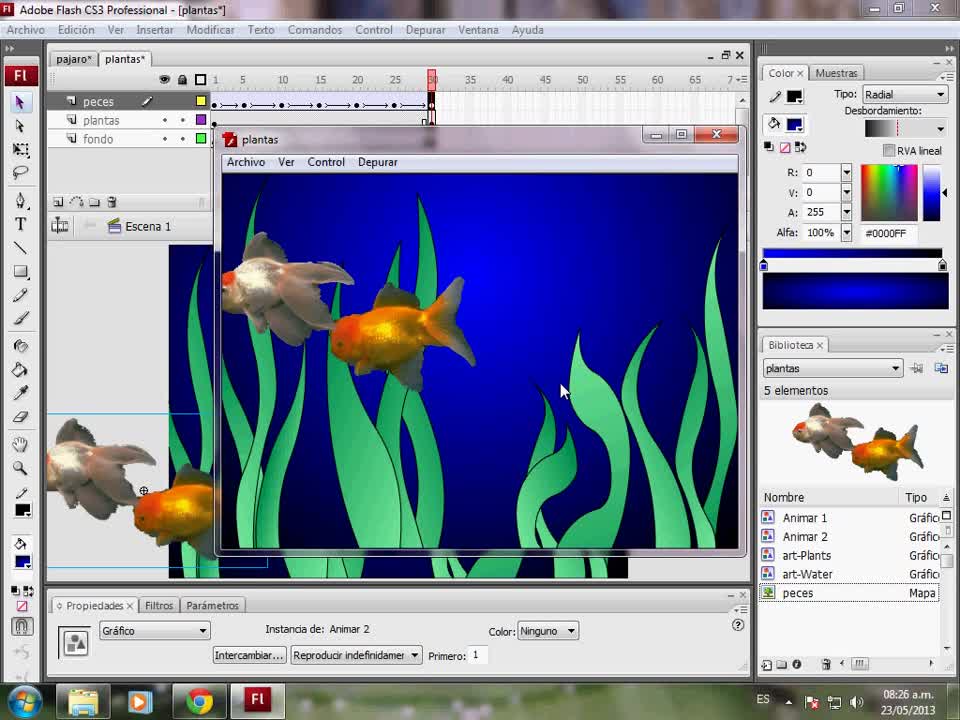The image size is (960, 720).
Task: Select the Pencil tool
Action: tap(20, 295)
